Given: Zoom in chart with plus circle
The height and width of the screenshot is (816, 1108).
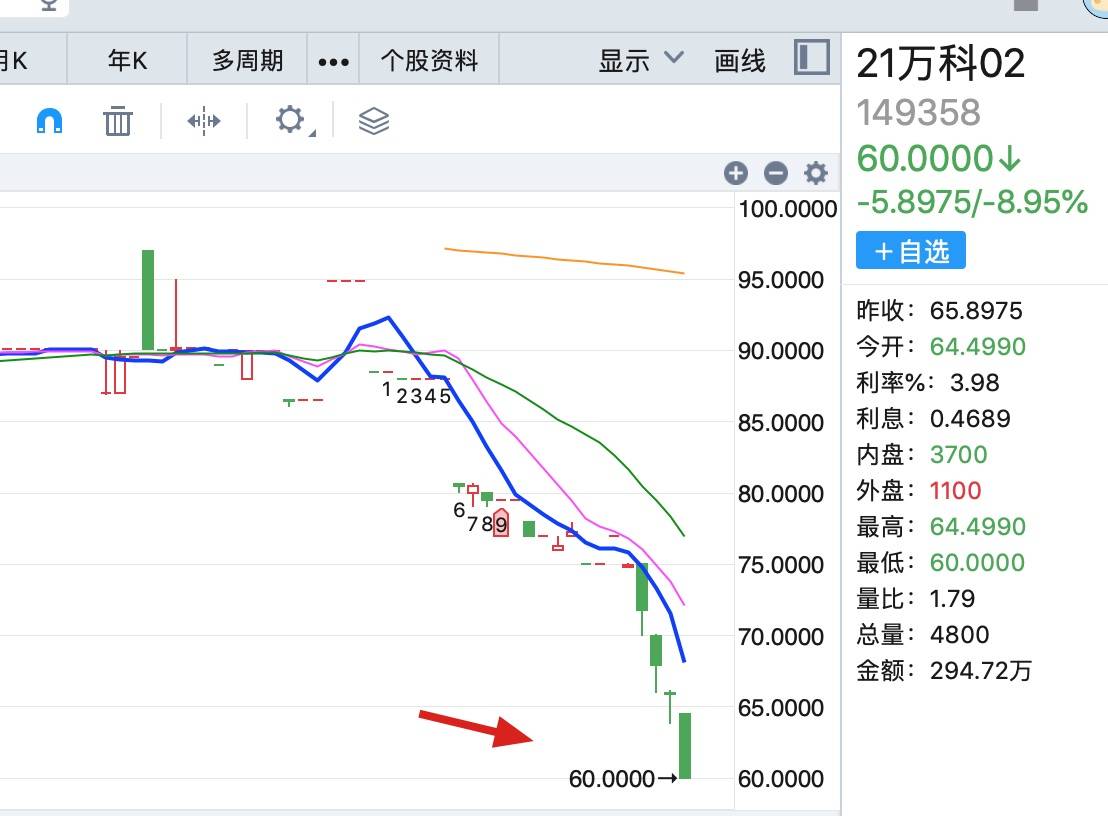Looking at the screenshot, I should tap(736, 173).
